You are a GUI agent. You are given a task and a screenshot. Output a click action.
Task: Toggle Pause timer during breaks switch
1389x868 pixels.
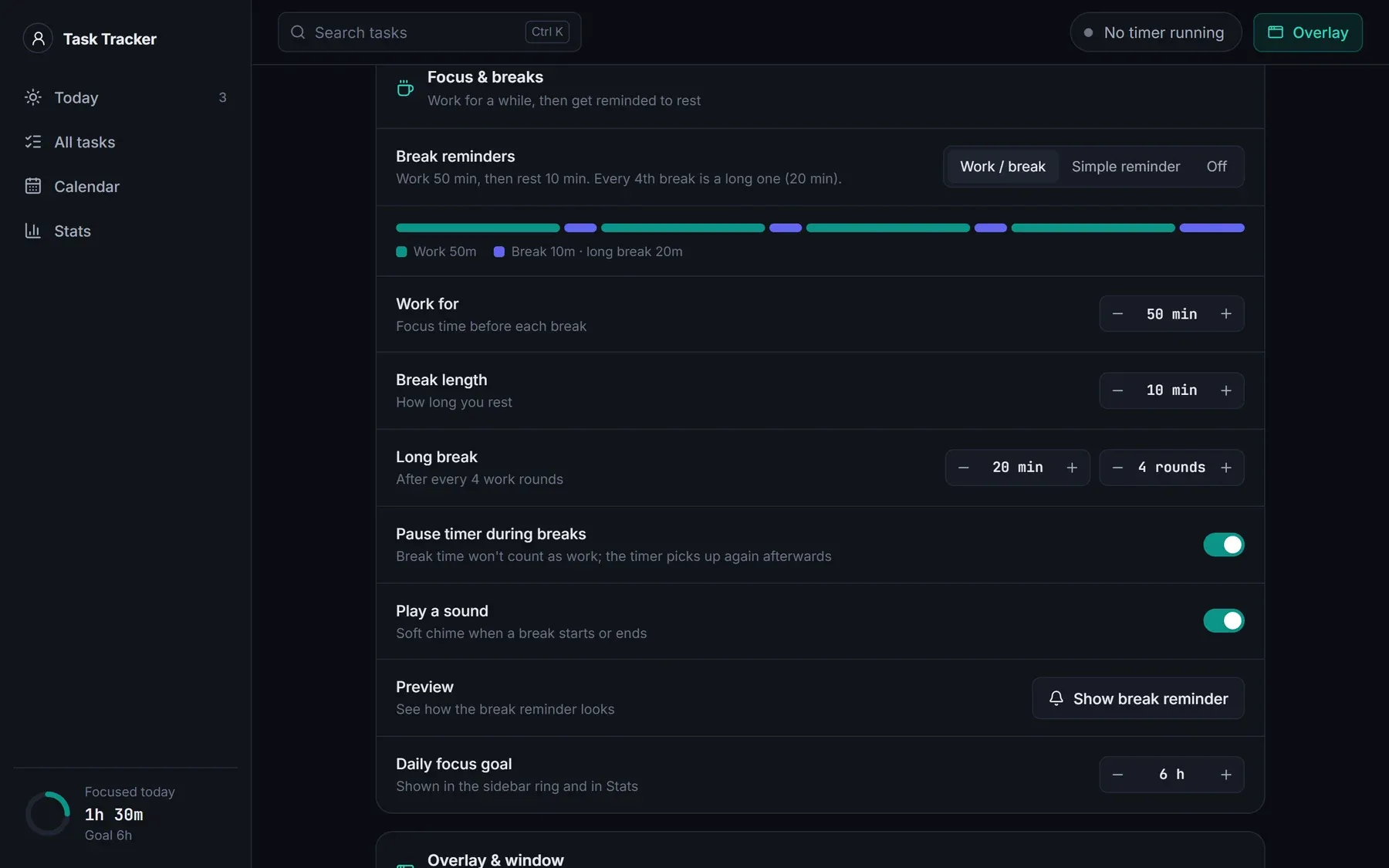click(x=1223, y=545)
